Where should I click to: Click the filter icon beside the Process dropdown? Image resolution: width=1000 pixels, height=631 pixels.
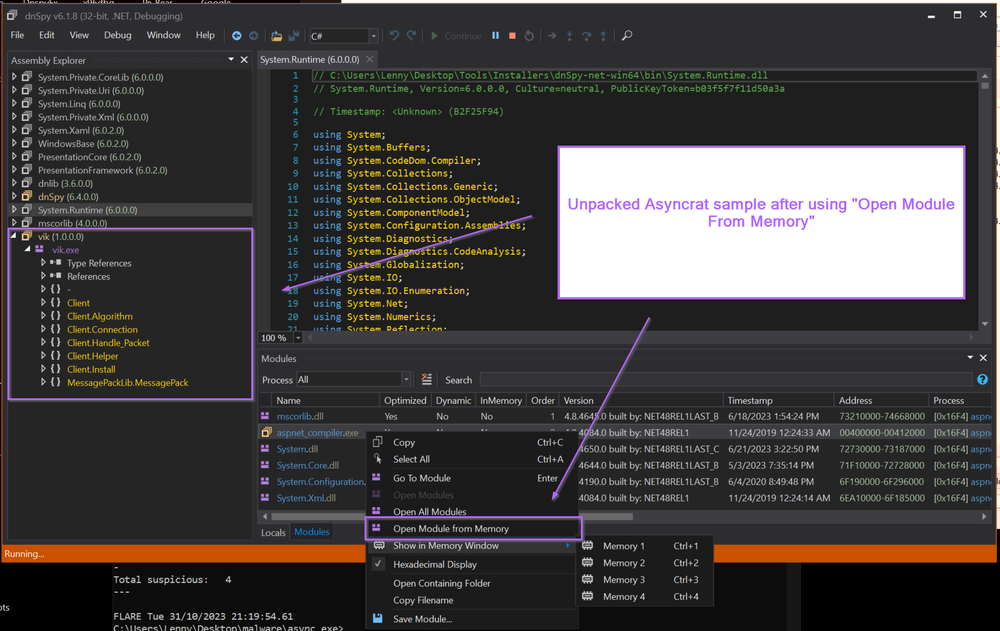427,379
